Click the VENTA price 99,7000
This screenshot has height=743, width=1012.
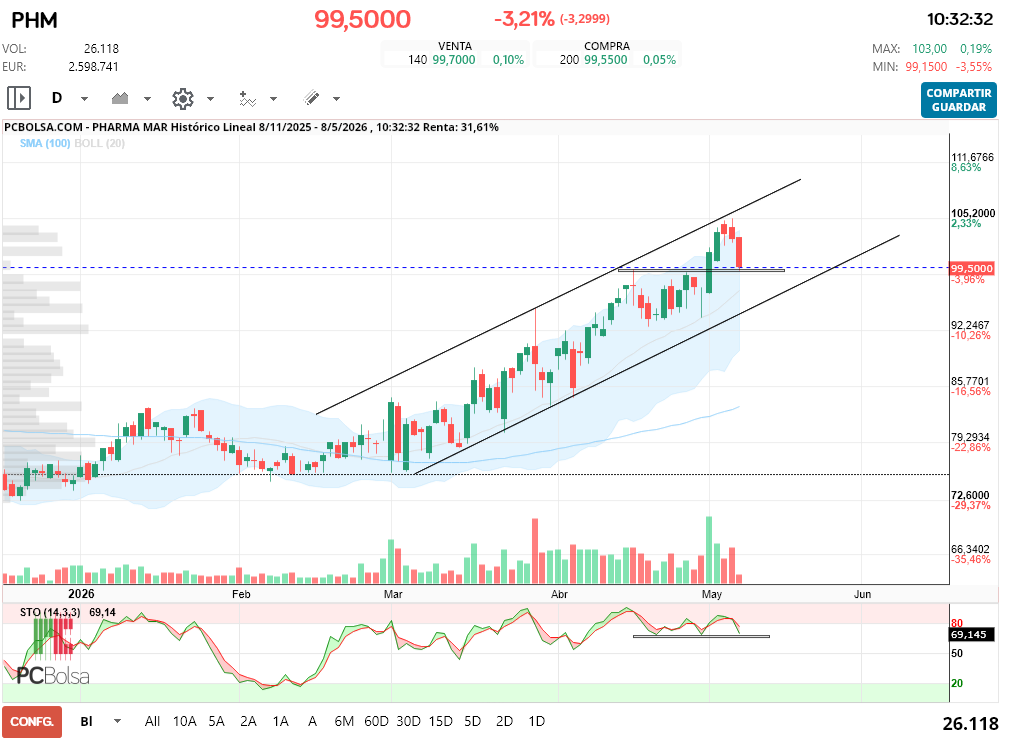click(x=454, y=60)
